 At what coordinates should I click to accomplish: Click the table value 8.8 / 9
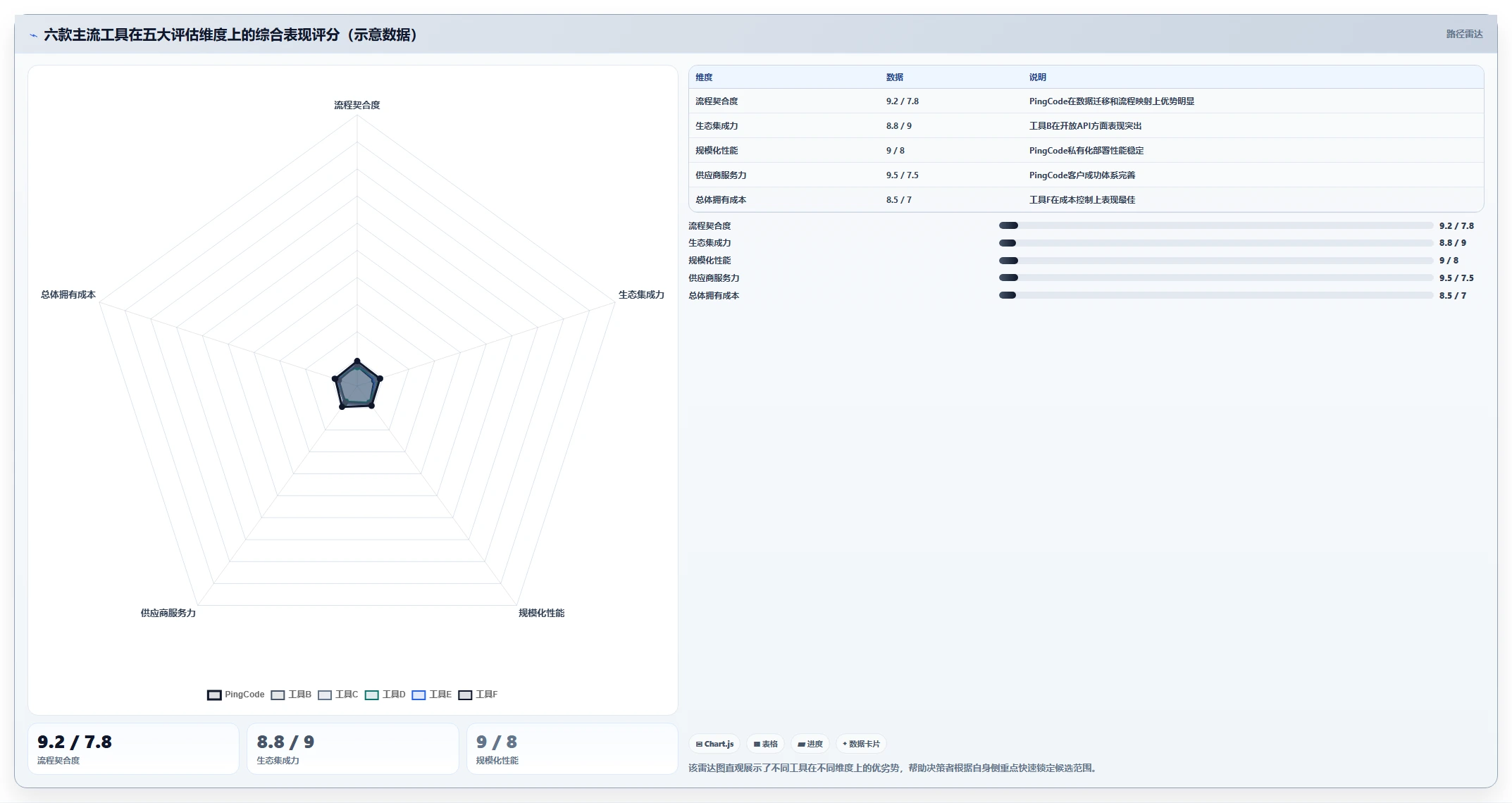(x=899, y=126)
